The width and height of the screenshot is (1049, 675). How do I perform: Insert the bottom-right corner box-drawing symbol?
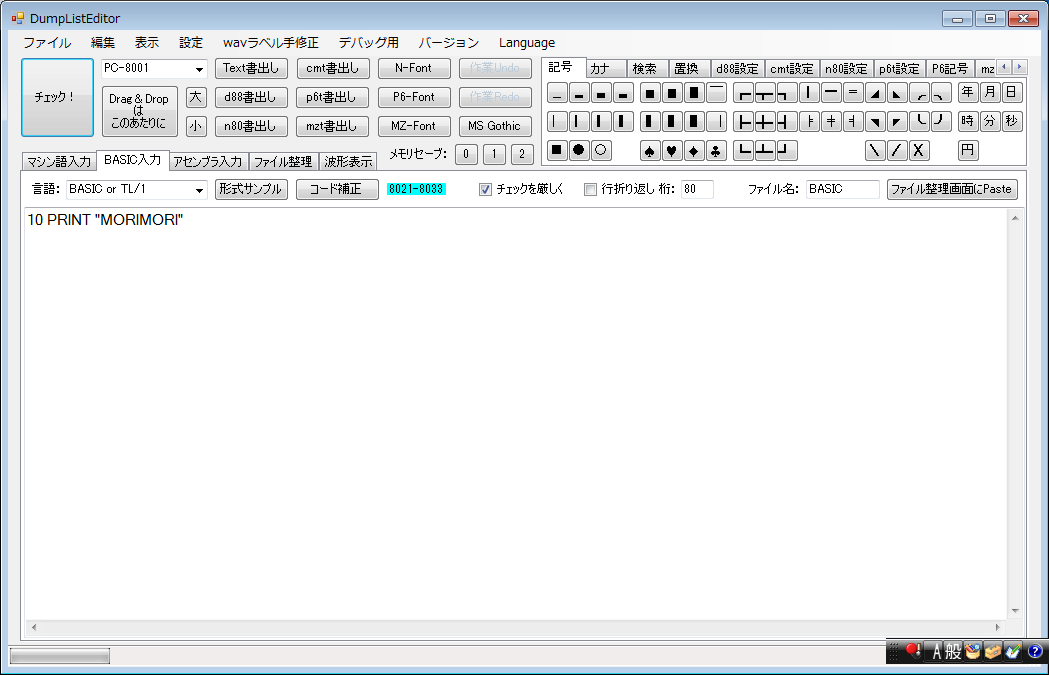787,151
